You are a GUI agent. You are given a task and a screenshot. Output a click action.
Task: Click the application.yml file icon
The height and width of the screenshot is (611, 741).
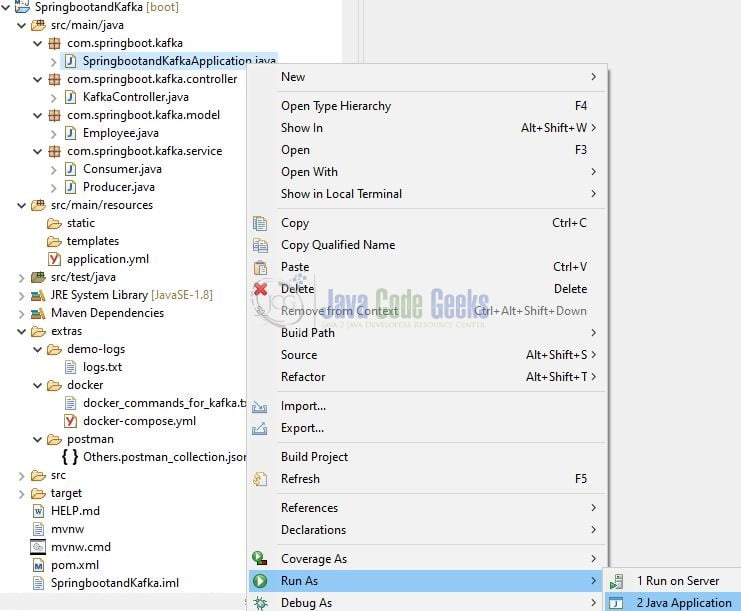click(54, 259)
